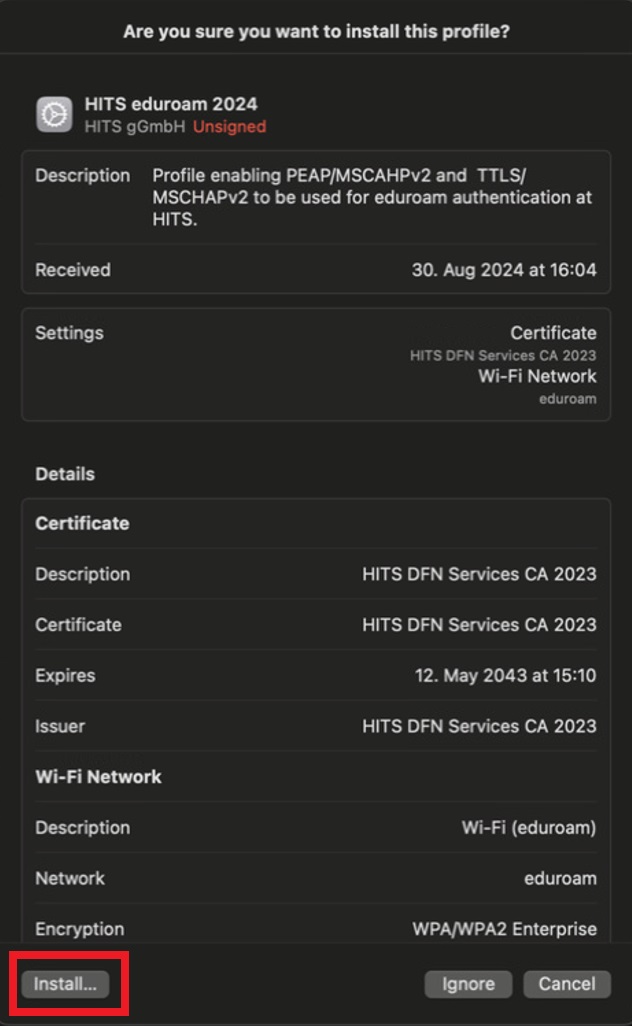The height and width of the screenshot is (1030, 632).
Task: Click the received date 30. Aug 2024
Action: click(504, 270)
